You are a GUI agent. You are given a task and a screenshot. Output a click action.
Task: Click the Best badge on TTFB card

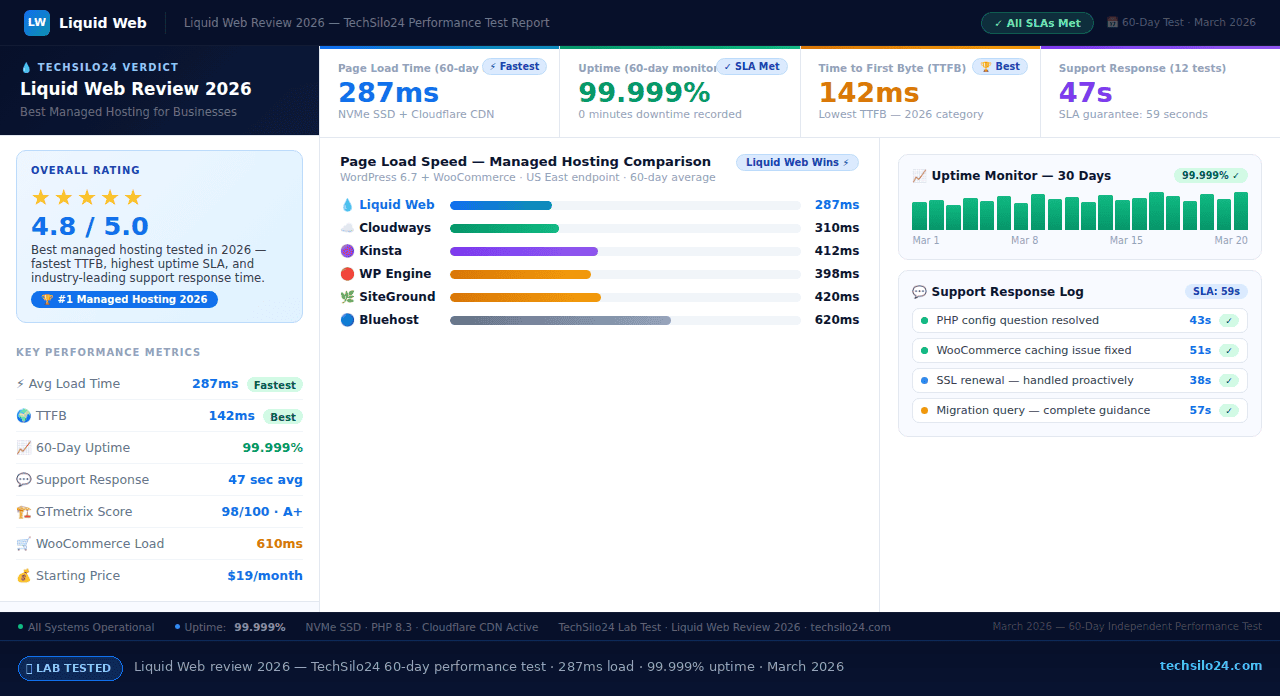click(x=1000, y=67)
